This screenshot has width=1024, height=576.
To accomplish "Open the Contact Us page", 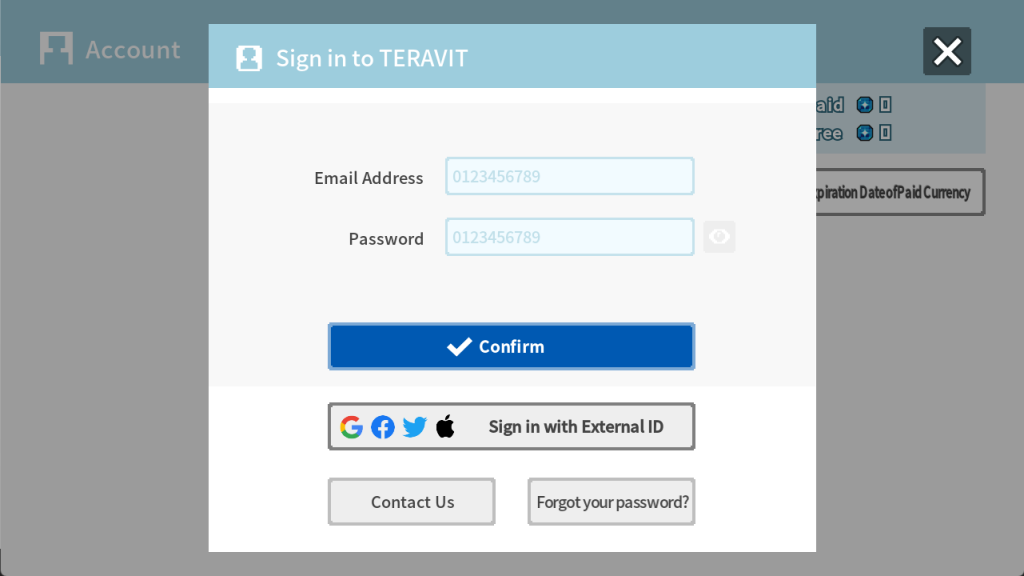I will coord(411,502).
